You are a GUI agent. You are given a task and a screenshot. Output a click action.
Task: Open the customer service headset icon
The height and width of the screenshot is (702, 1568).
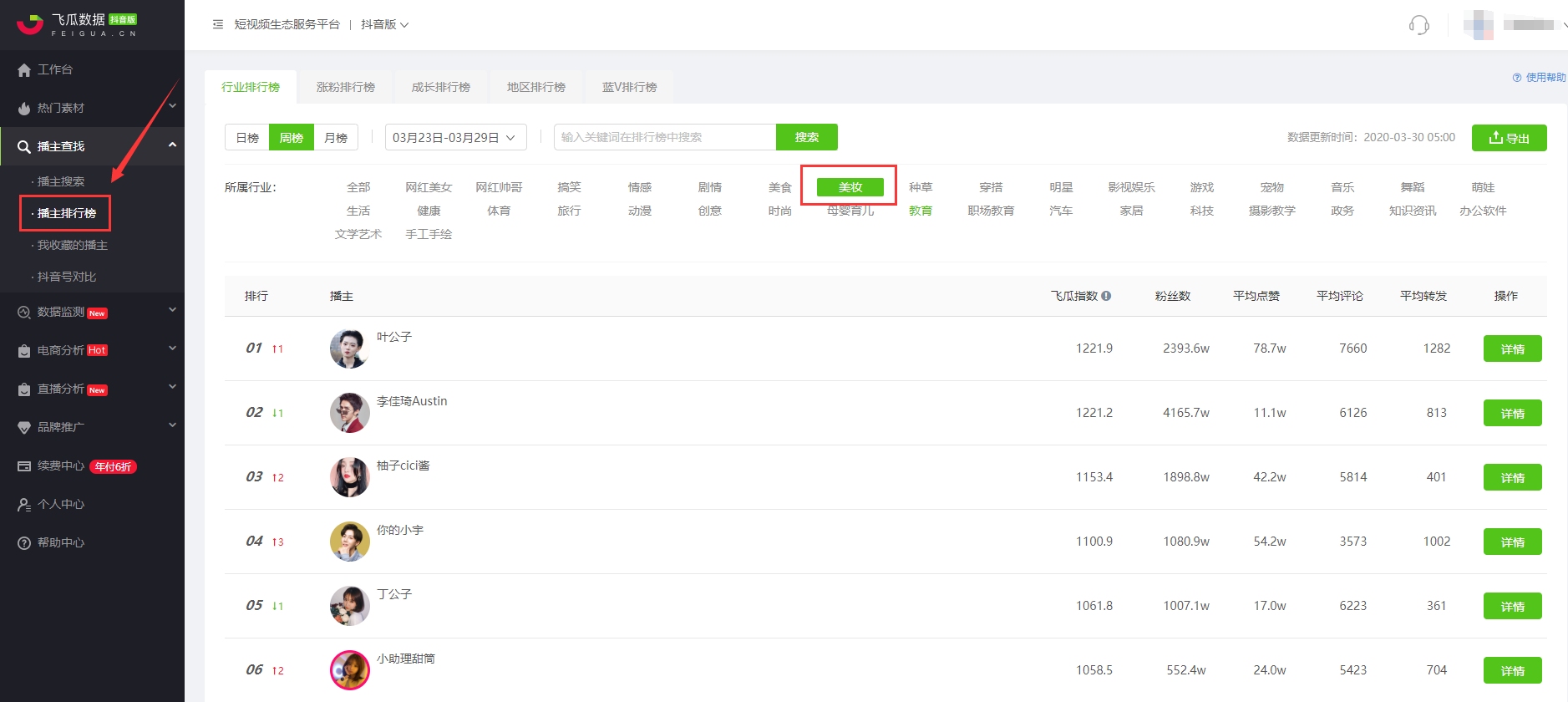pos(1418,25)
